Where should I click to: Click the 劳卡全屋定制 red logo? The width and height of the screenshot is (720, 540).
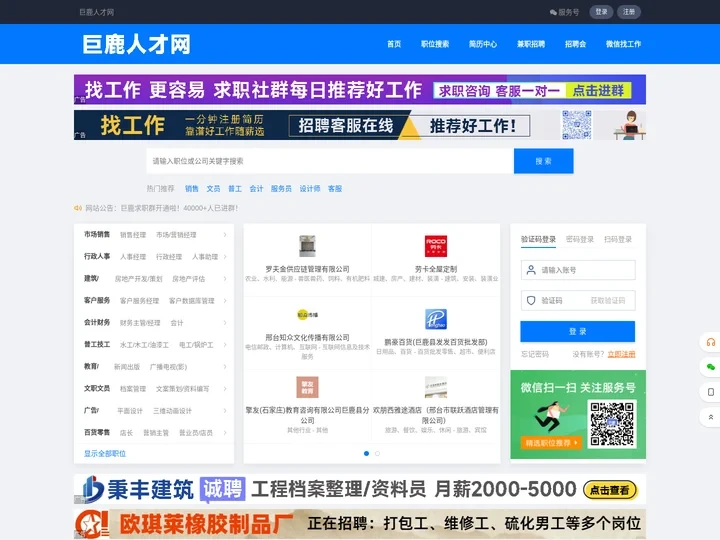(x=436, y=246)
